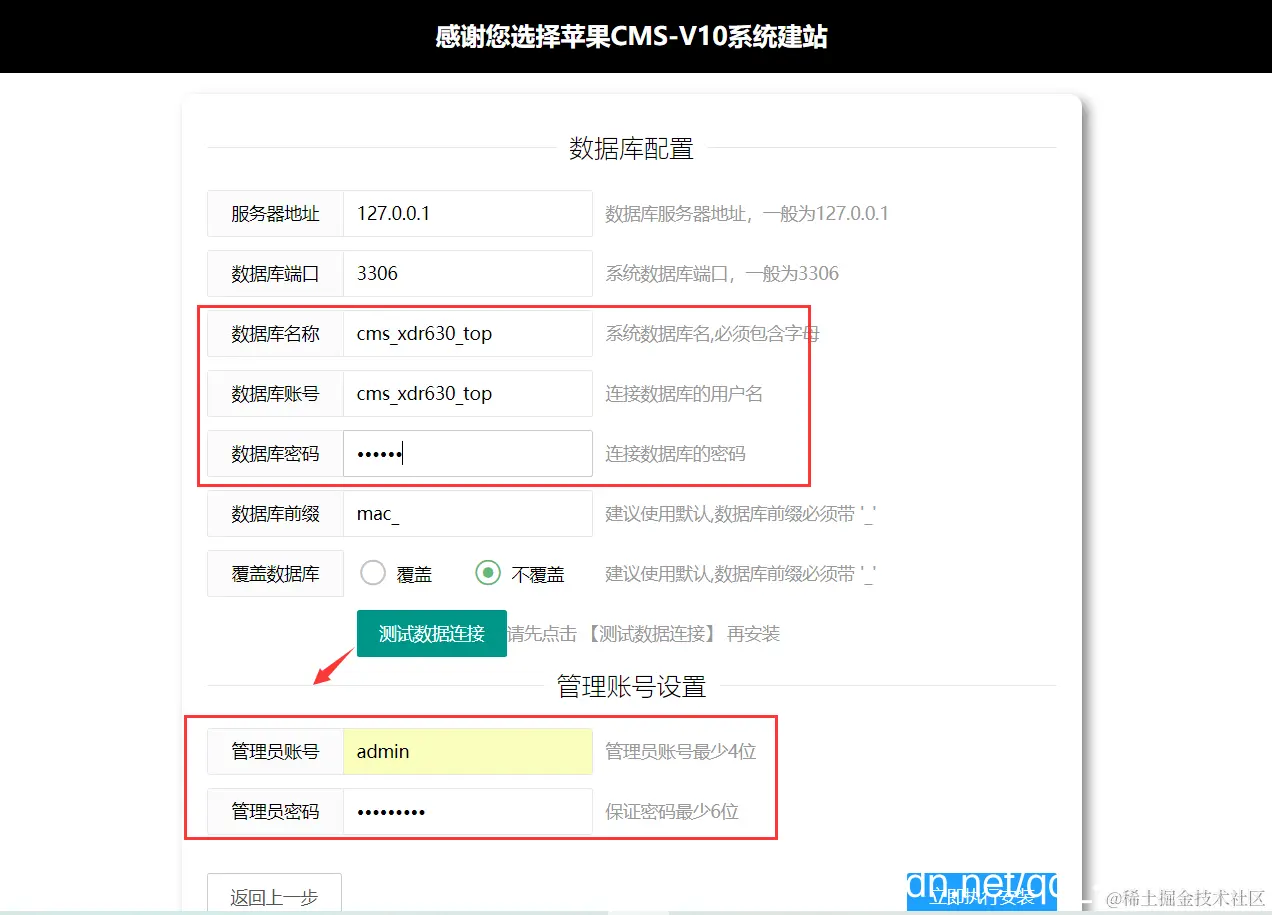Click hint 请先点击【测试数据连接】再安装
The width and height of the screenshot is (1272, 915).
(x=644, y=633)
